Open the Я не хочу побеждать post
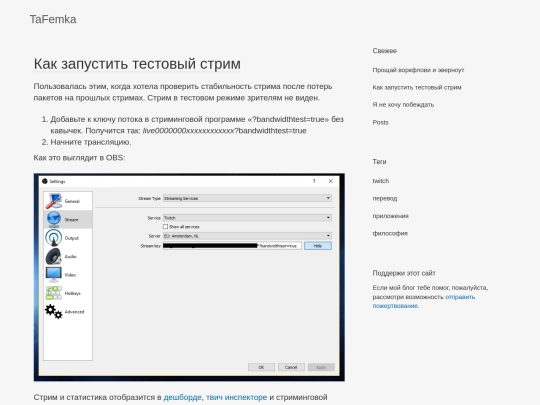Viewport: 540px width, 405px height. coord(403,105)
